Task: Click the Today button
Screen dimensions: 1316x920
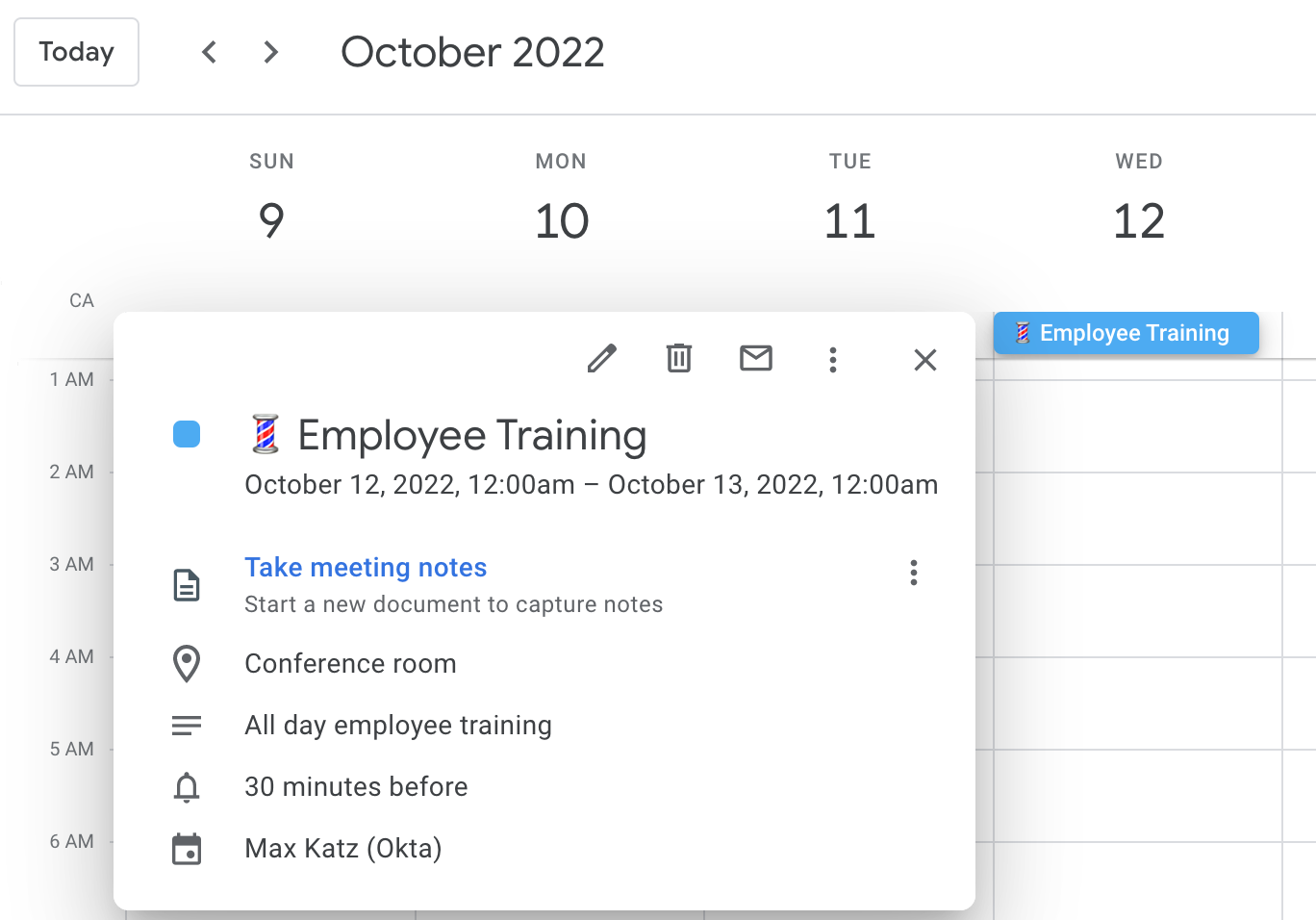Action: 76,52
